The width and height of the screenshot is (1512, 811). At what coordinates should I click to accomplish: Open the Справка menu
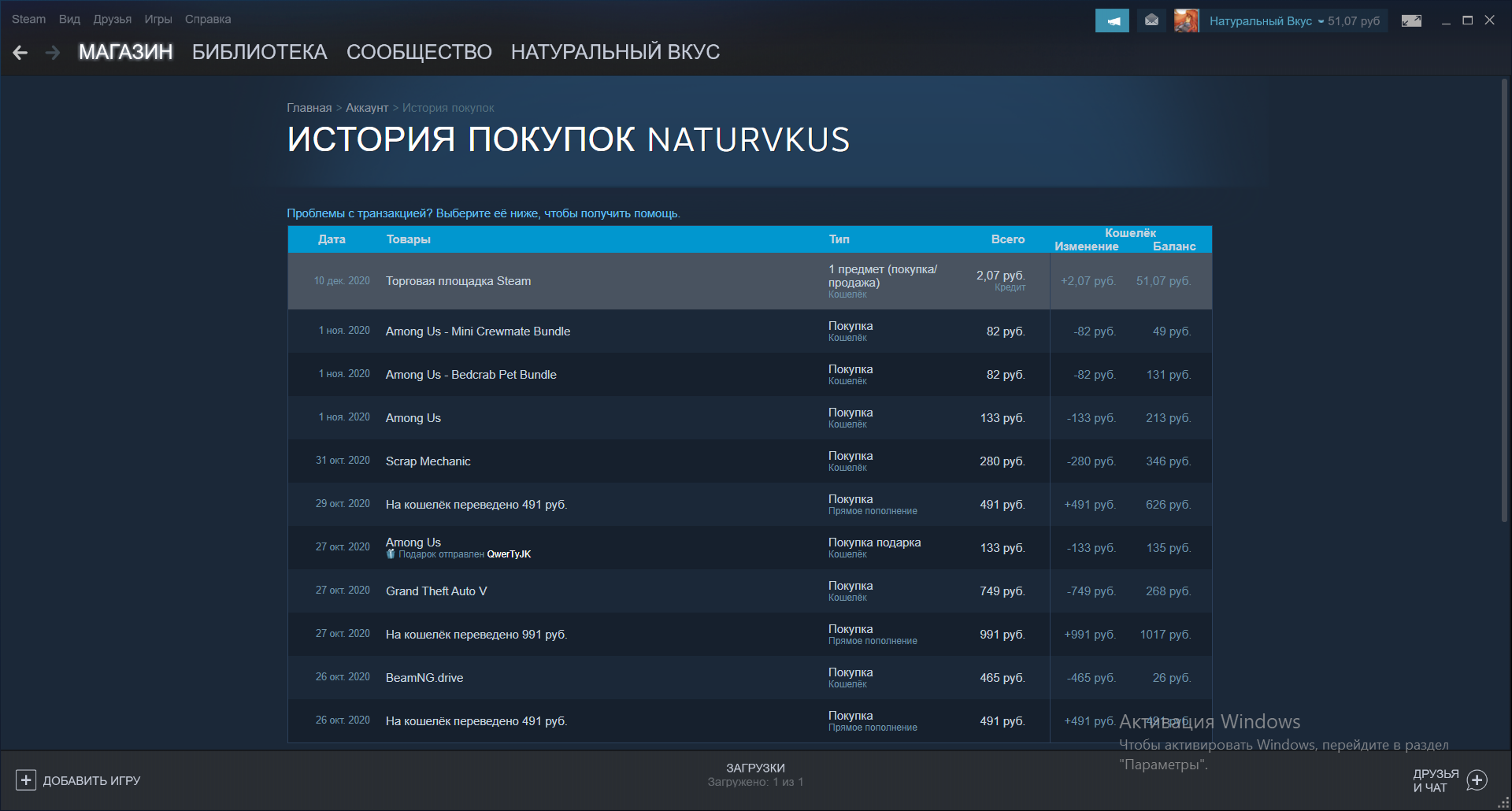(208, 19)
